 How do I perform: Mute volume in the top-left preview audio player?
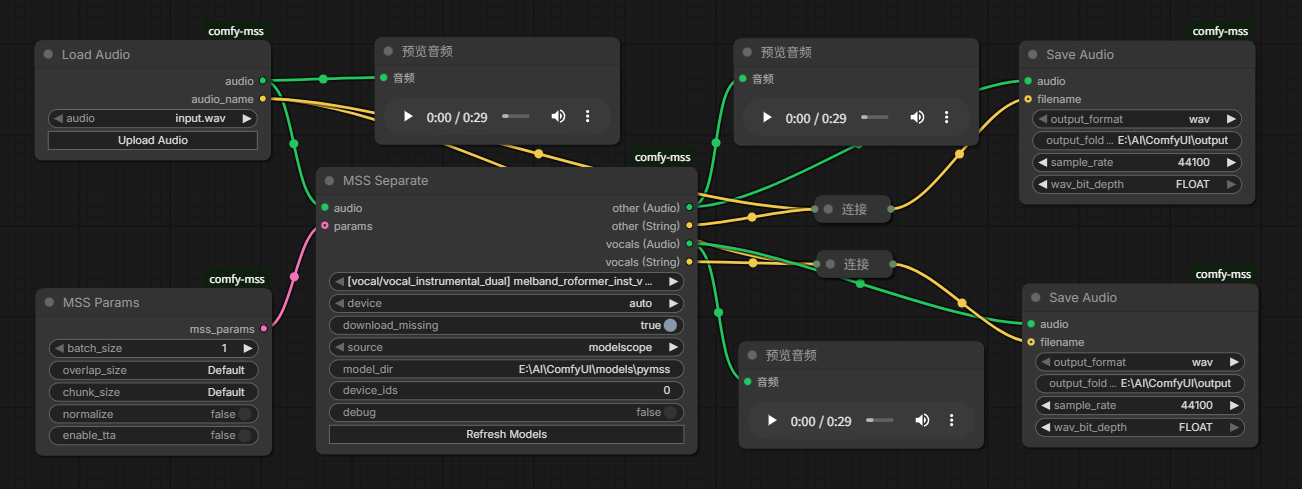559,117
